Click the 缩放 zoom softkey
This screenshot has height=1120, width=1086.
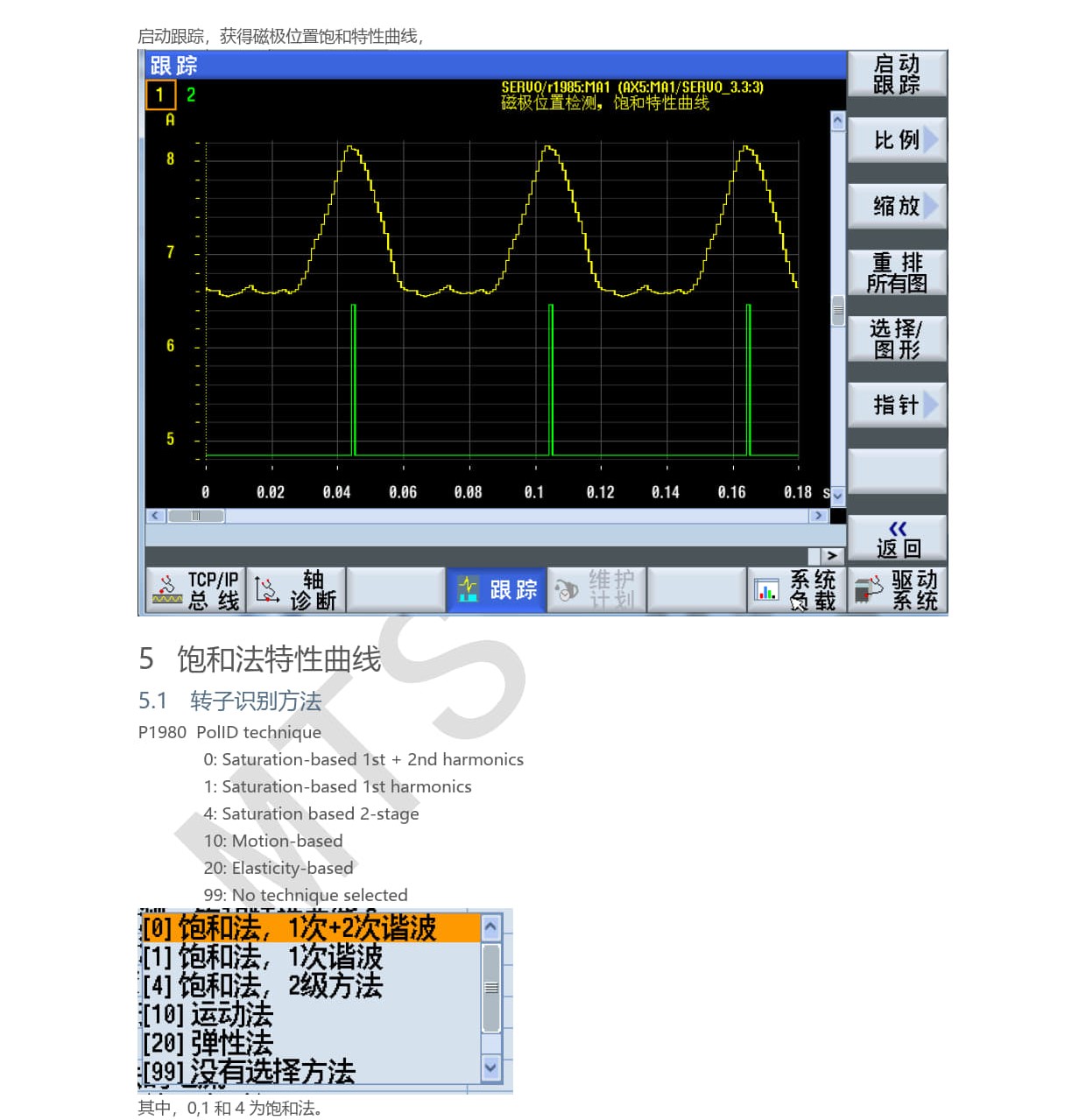click(896, 207)
